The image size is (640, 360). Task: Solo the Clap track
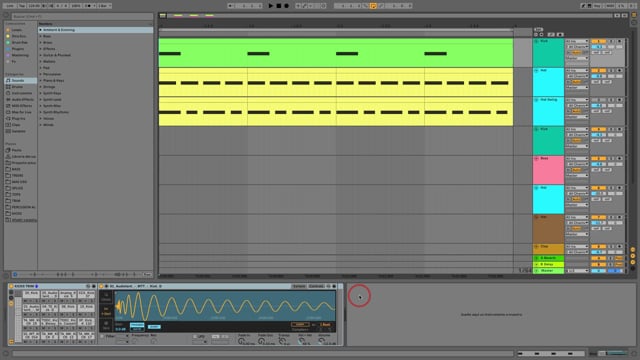coord(611,247)
